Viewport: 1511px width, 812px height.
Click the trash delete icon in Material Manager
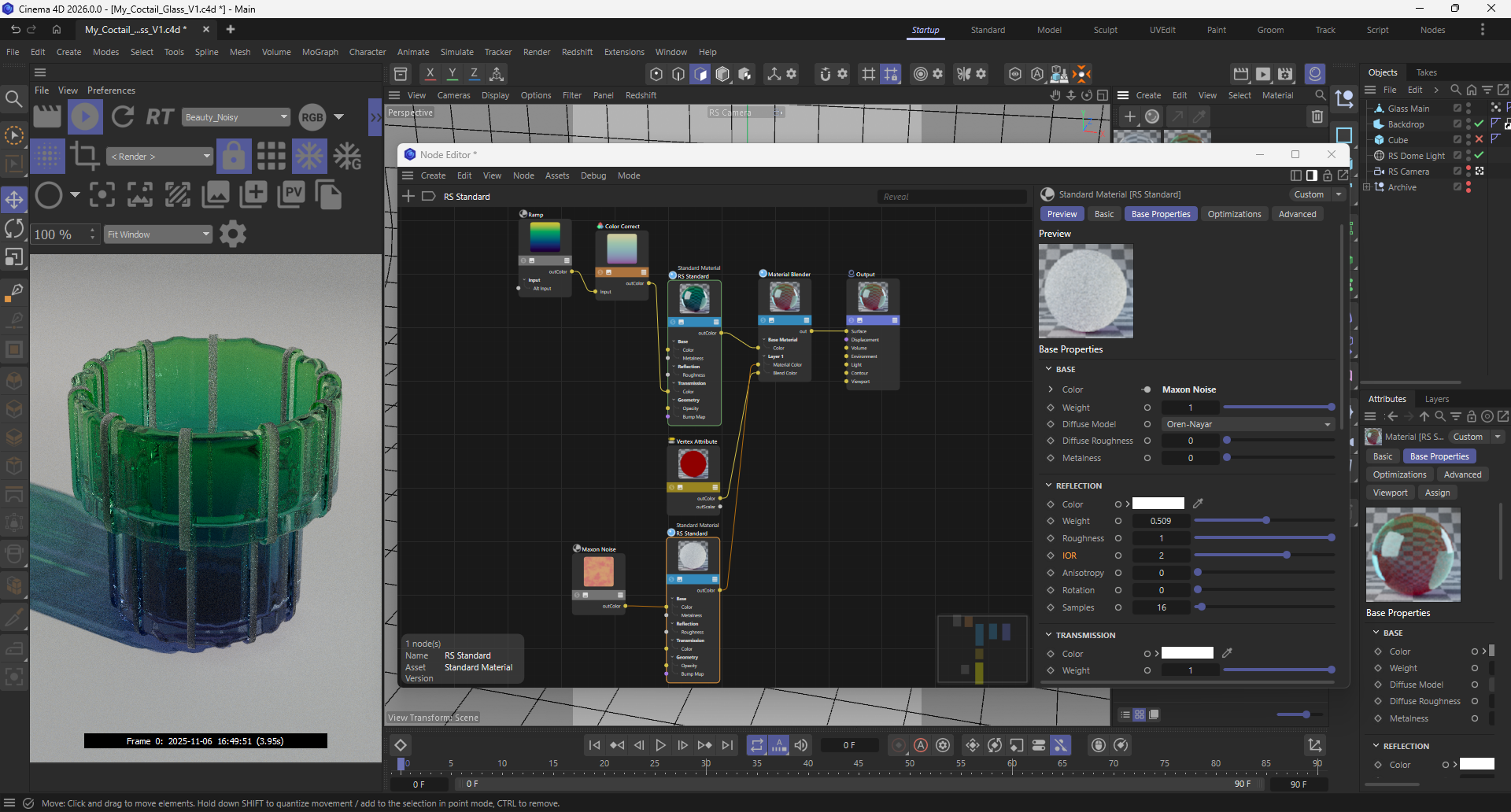[1317, 116]
